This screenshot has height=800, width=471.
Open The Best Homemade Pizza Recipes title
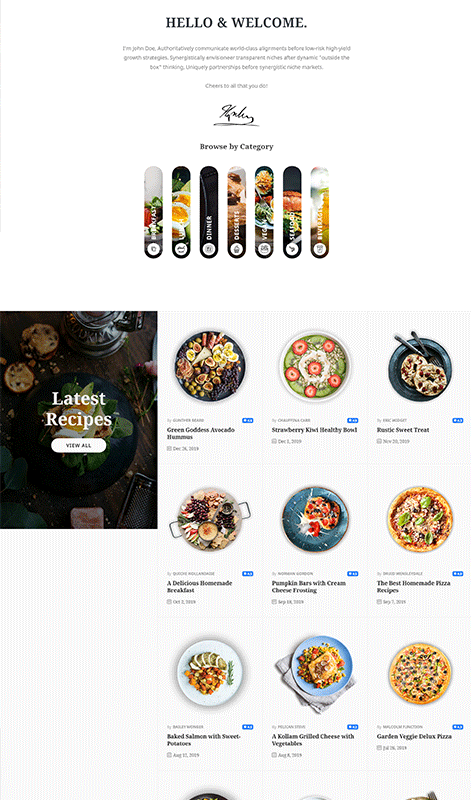coord(413,586)
